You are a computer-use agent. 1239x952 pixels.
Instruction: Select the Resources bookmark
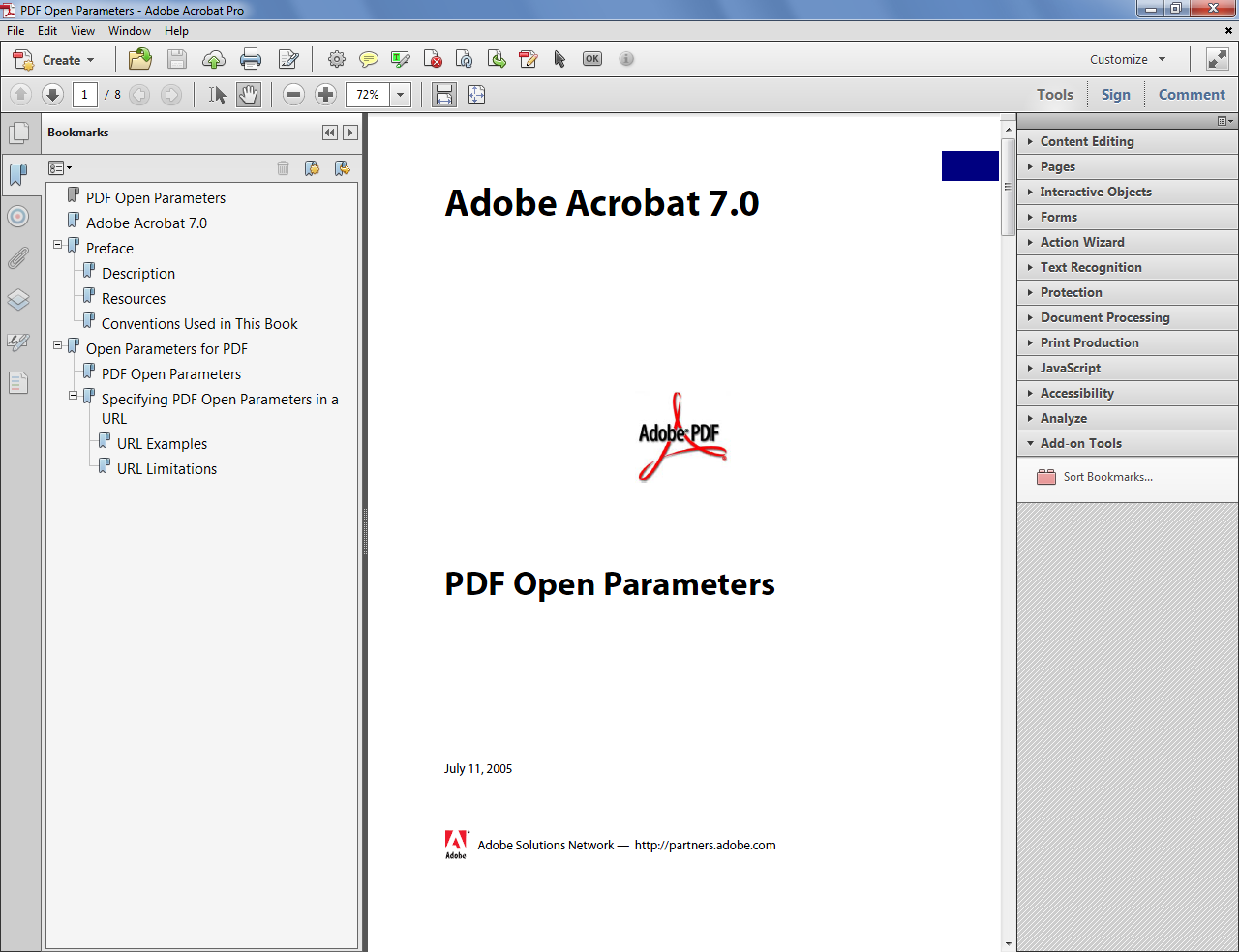(x=134, y=298)
